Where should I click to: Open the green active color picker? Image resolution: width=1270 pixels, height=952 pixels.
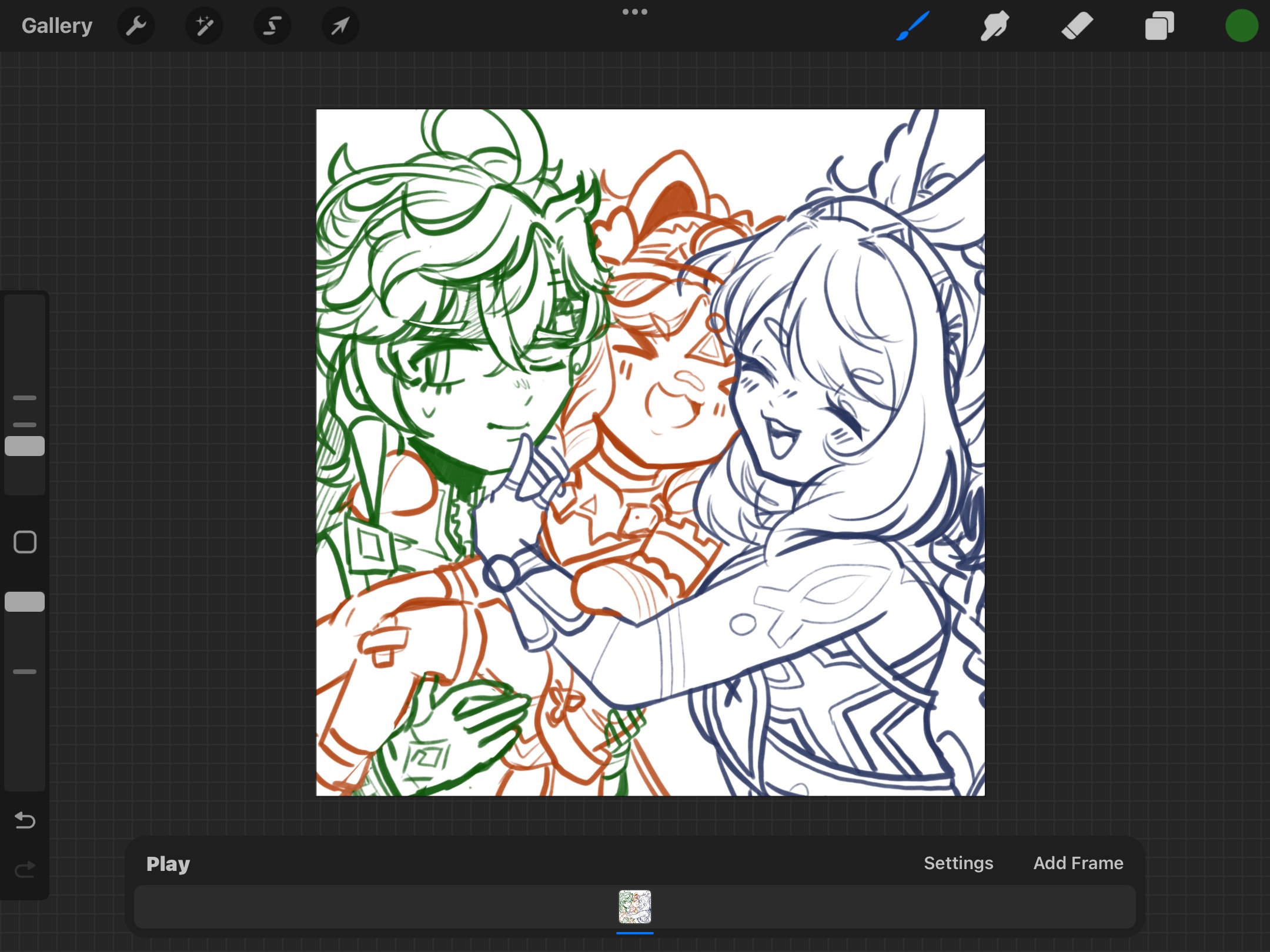point(1241,26)
